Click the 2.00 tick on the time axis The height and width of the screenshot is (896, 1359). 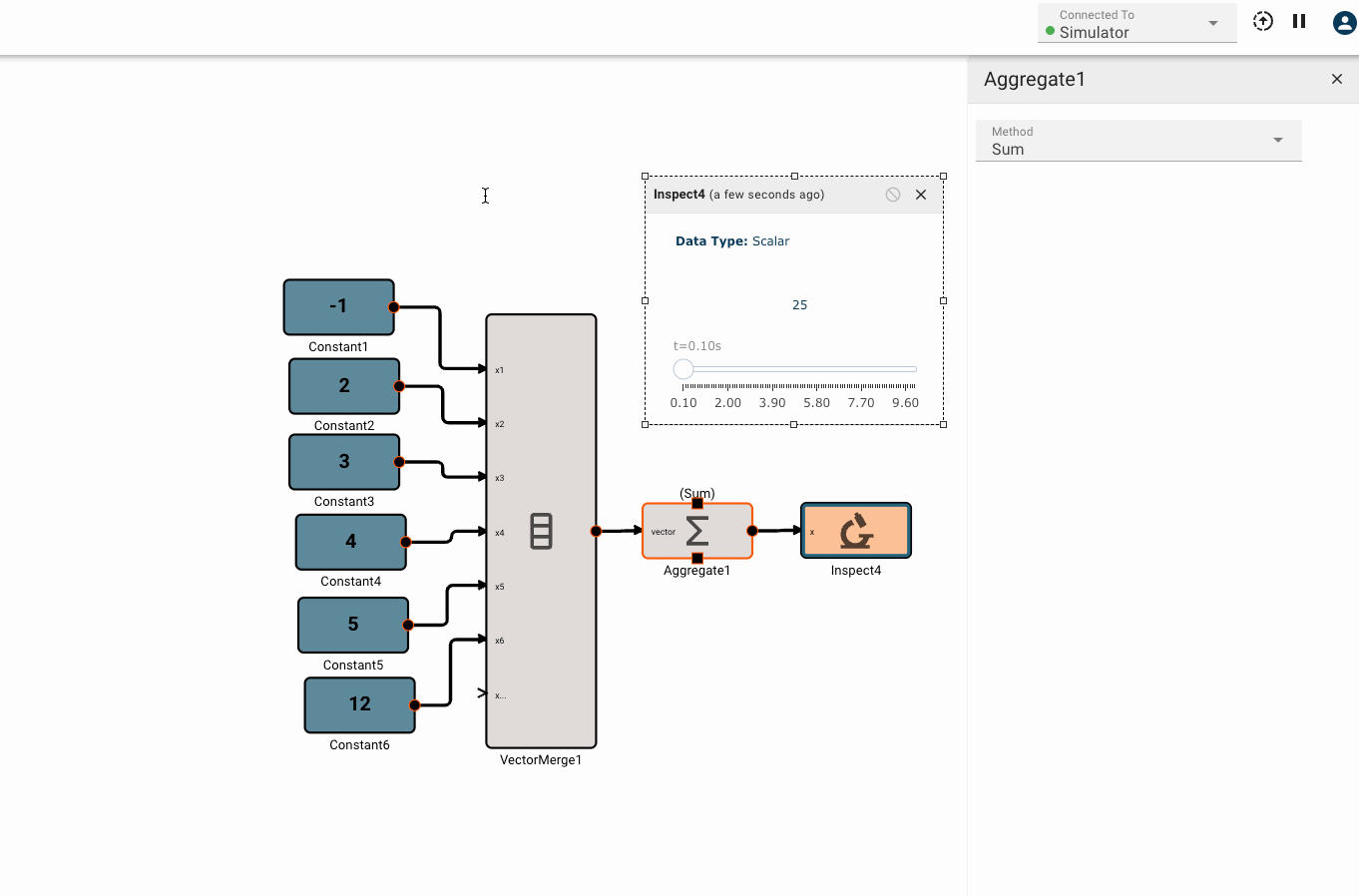(727, 403)
